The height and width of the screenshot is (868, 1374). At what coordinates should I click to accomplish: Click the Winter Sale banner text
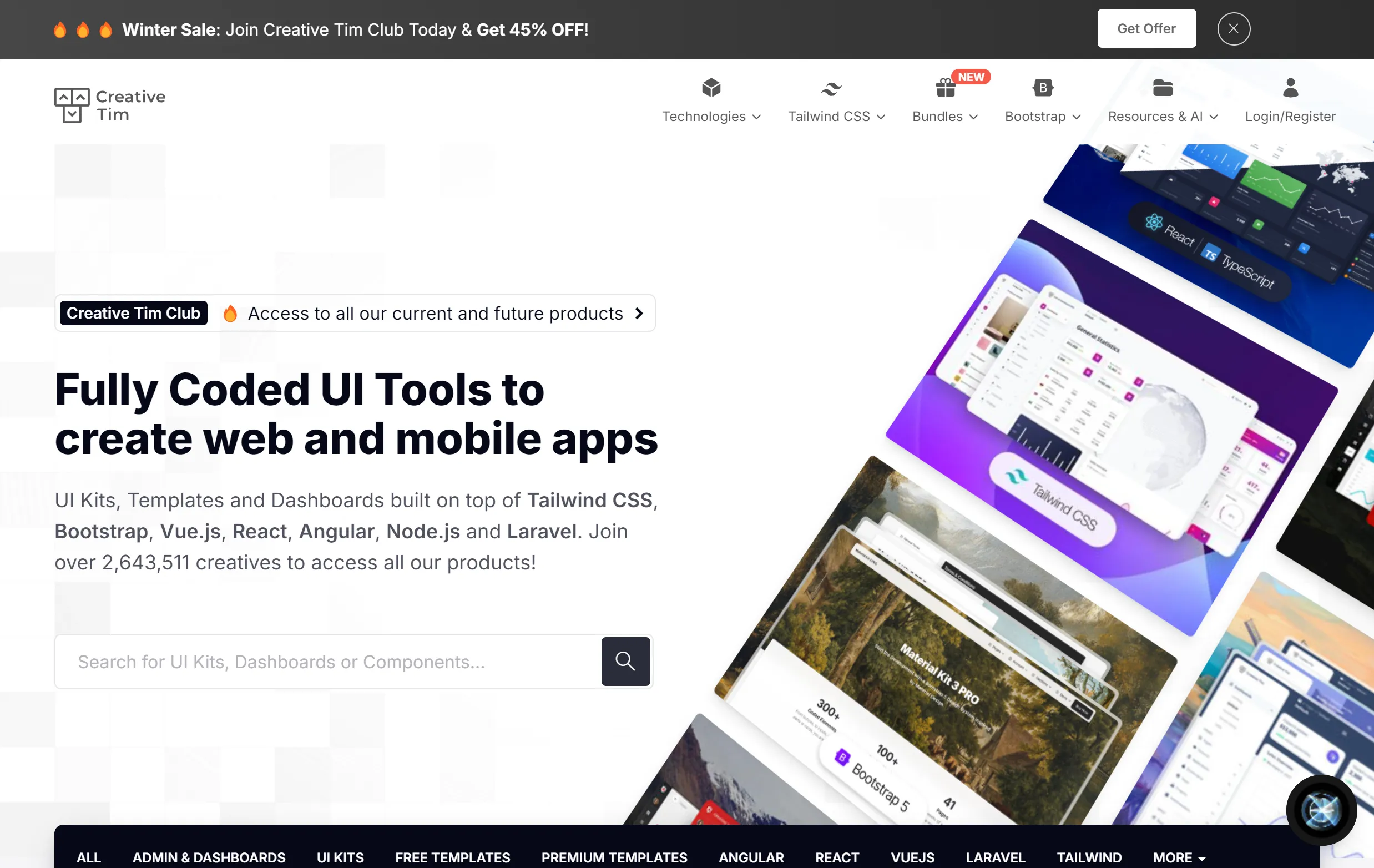(x=355, y=29)
